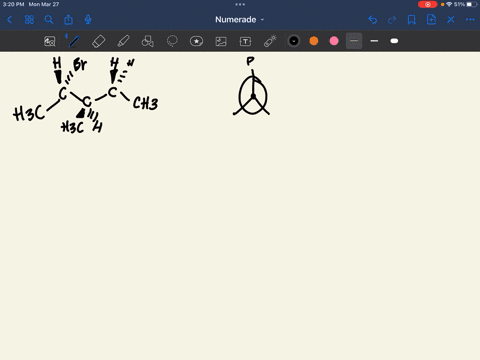The image size is (480, 360).
Task: Select the Highlighter tool
Action: point(123,41)
